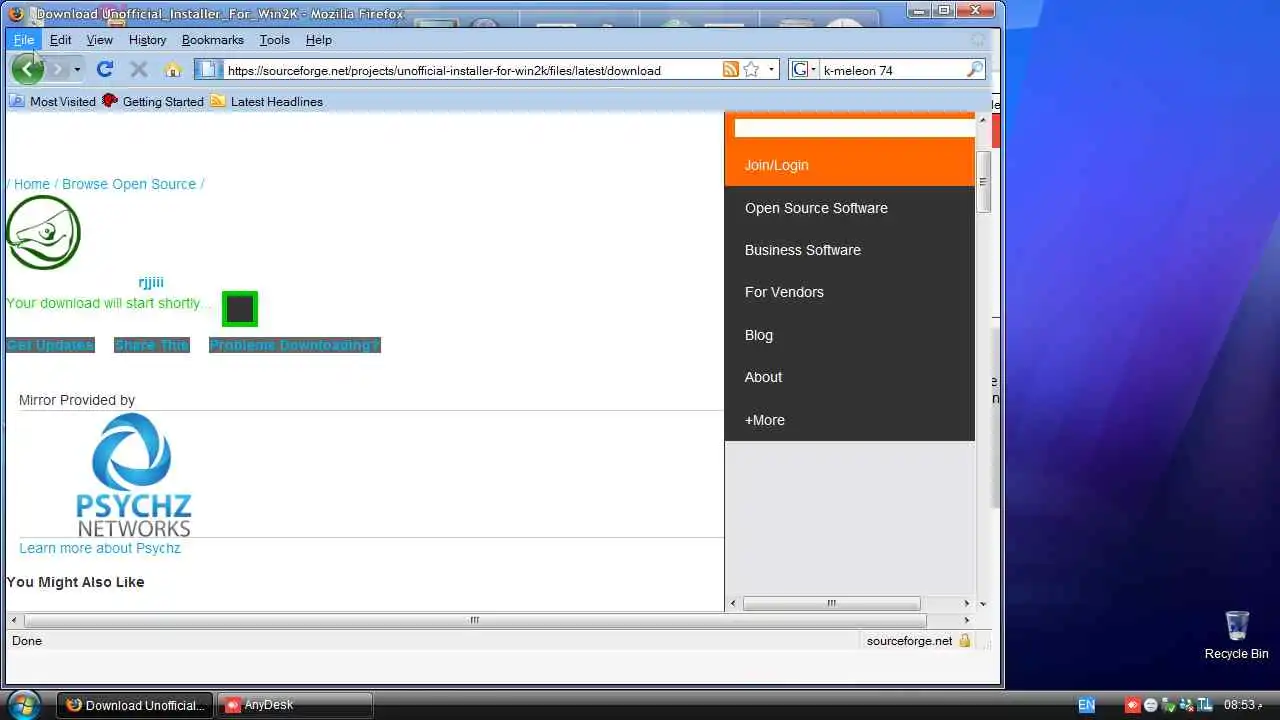This screenshot has width=1280, height=720.
Task: Open the back/forward history dropdown arrow
Action: (77, 70)
